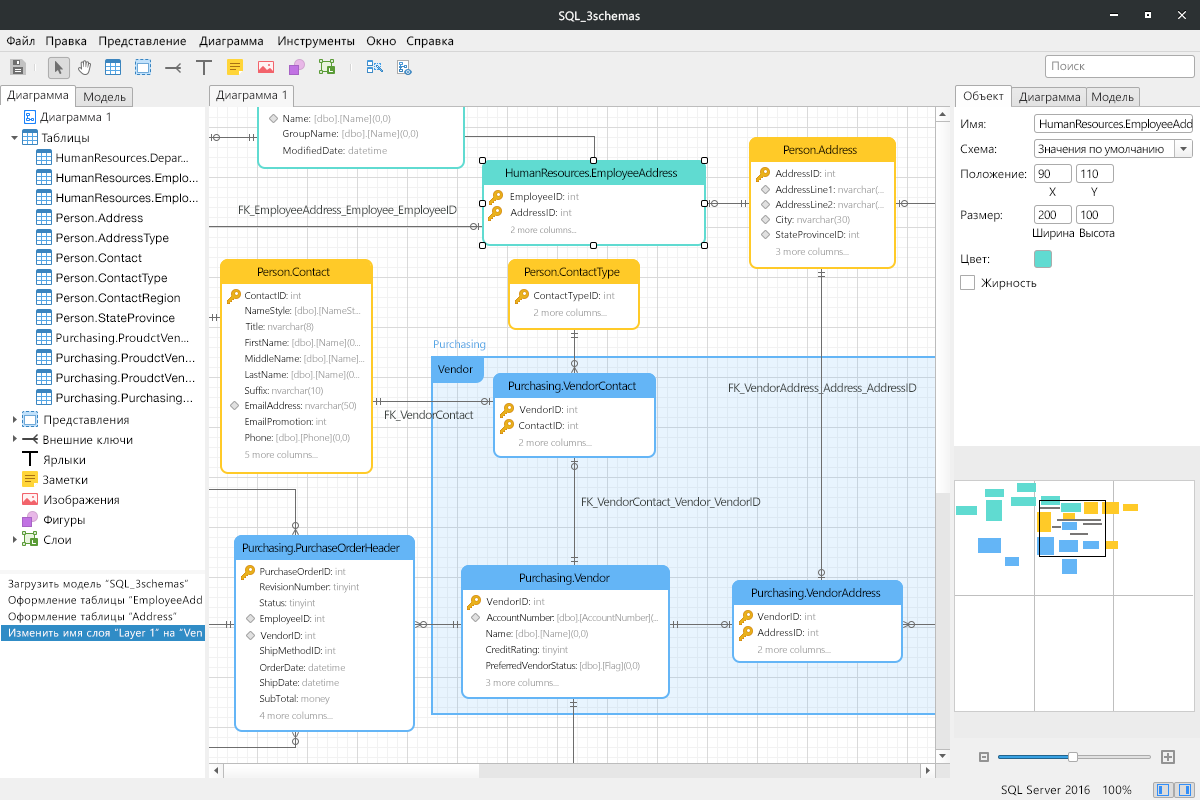Click the Высота height field

click(x=1095, y=215)
